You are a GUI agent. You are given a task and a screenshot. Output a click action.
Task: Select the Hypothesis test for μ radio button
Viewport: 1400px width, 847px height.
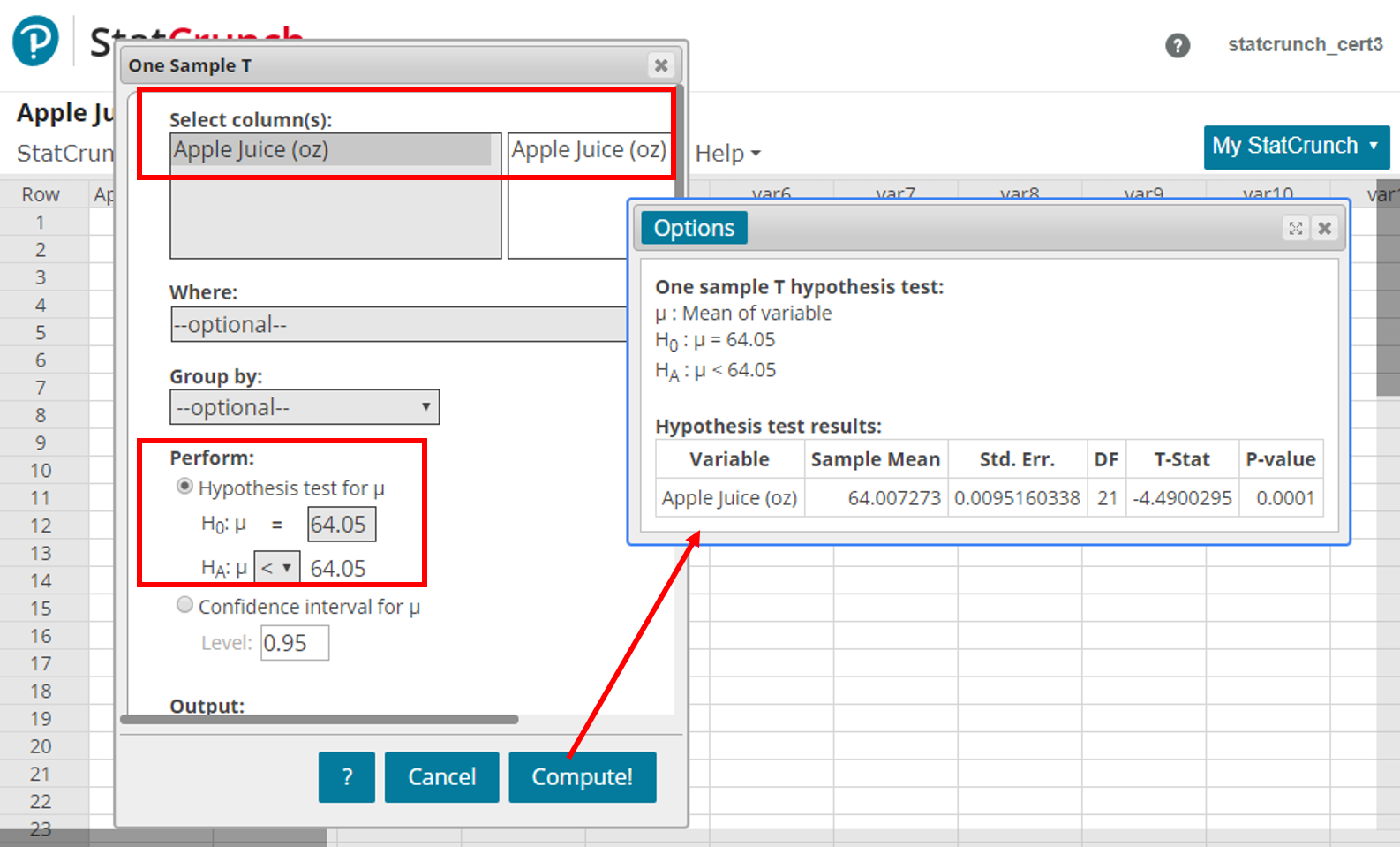184,487
